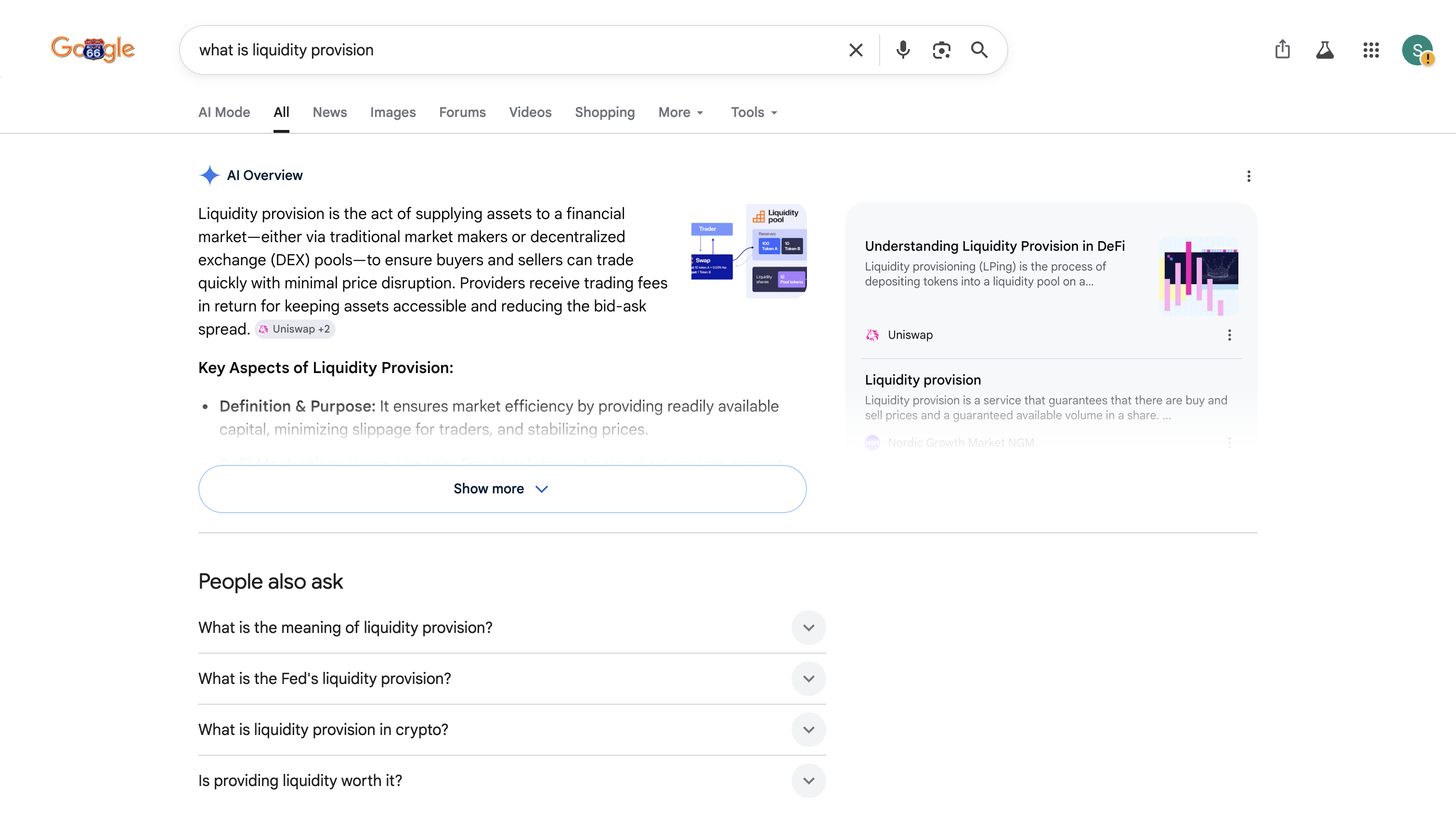Screen dimensions: 1456x825
Task: Open AI Overview three-dot options menu
Action: (x=1248, y=176)
